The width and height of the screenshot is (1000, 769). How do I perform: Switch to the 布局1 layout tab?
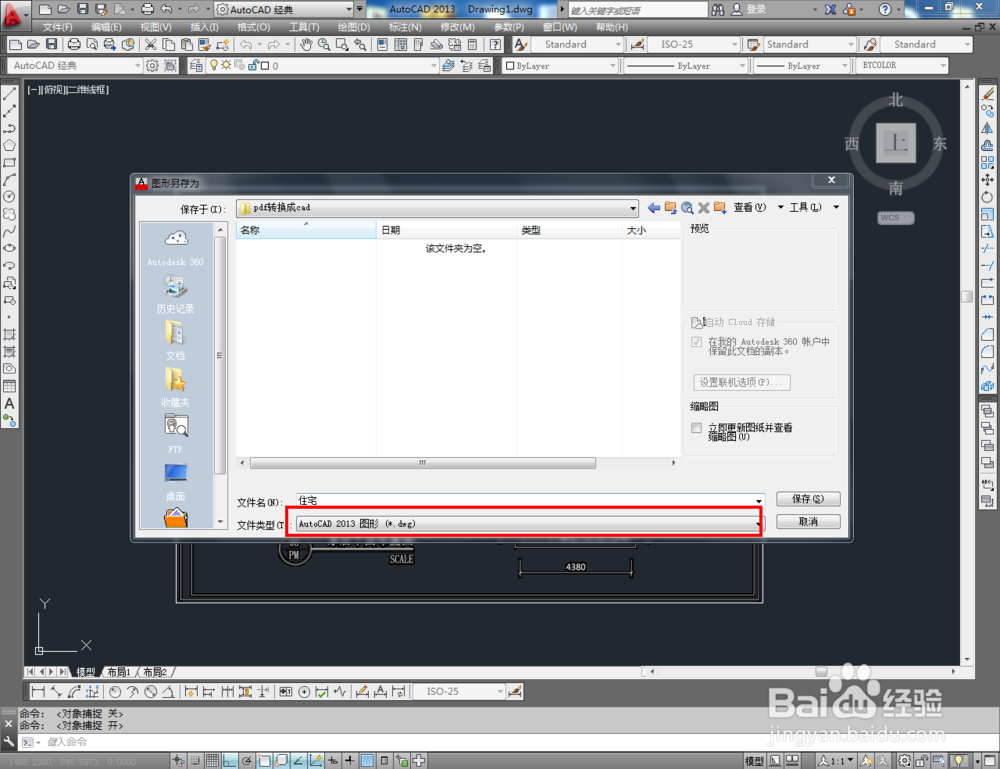point(118,672)
